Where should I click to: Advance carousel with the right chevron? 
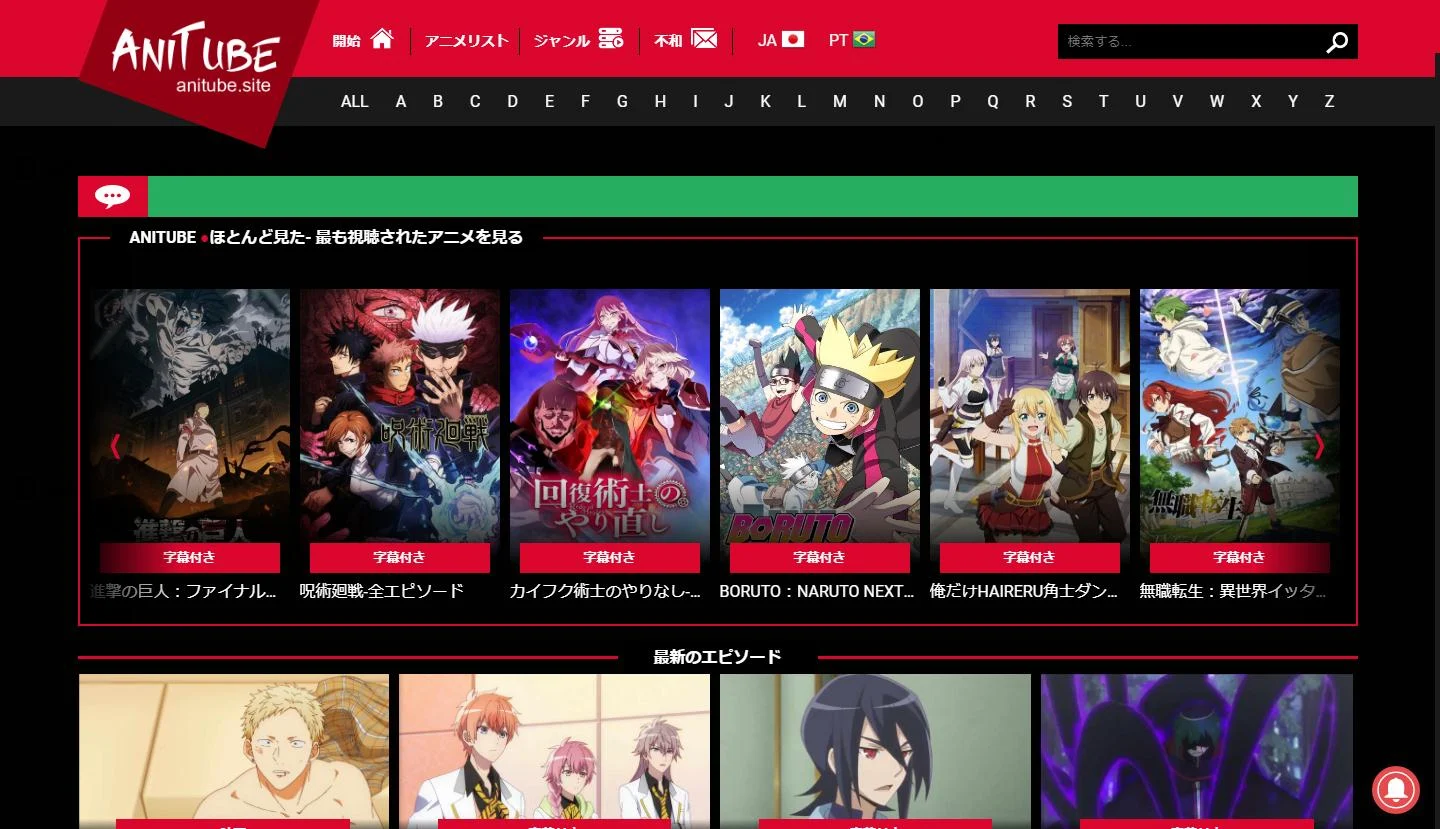click(1319, 446)
